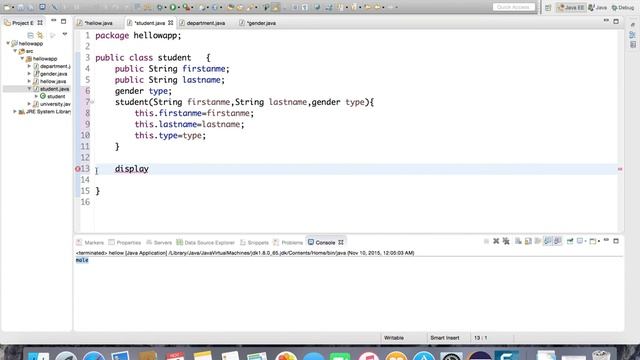Viewport: 640px width, 360px height.
Task: Collapse the student.java tree node
Action: [29, 89]
